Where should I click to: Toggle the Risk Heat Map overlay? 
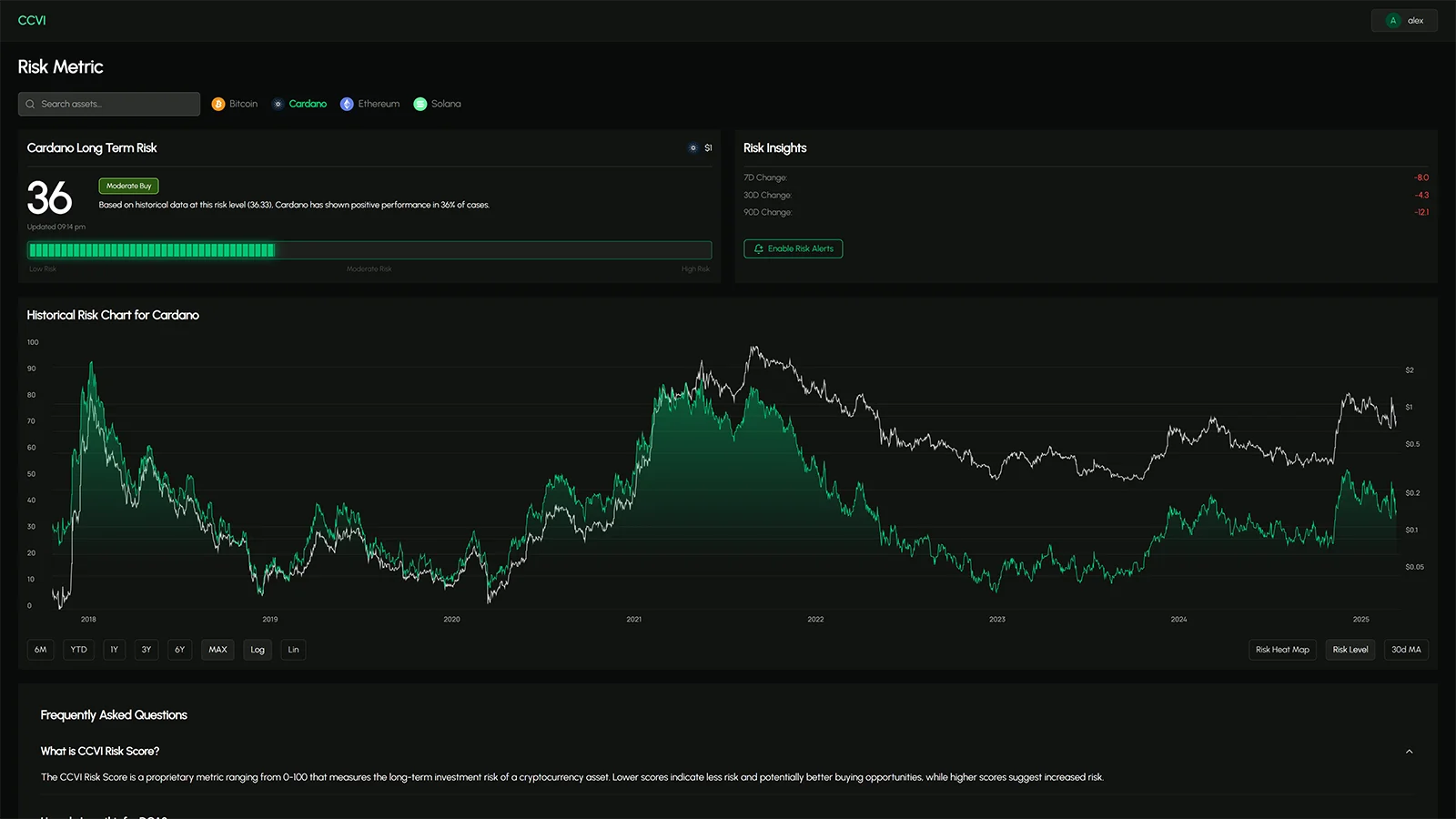point(1281,649)
